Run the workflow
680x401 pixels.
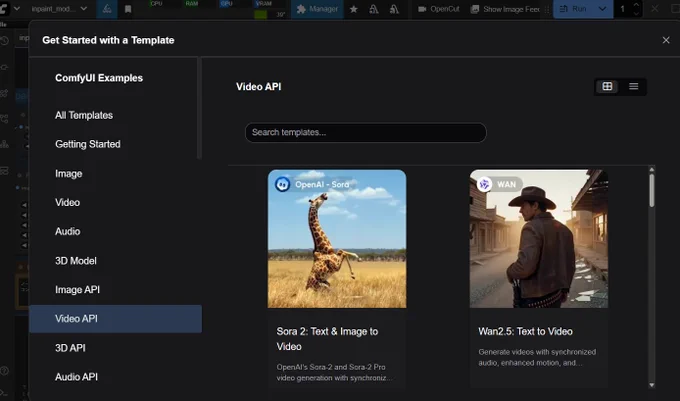tap(573, 9)
